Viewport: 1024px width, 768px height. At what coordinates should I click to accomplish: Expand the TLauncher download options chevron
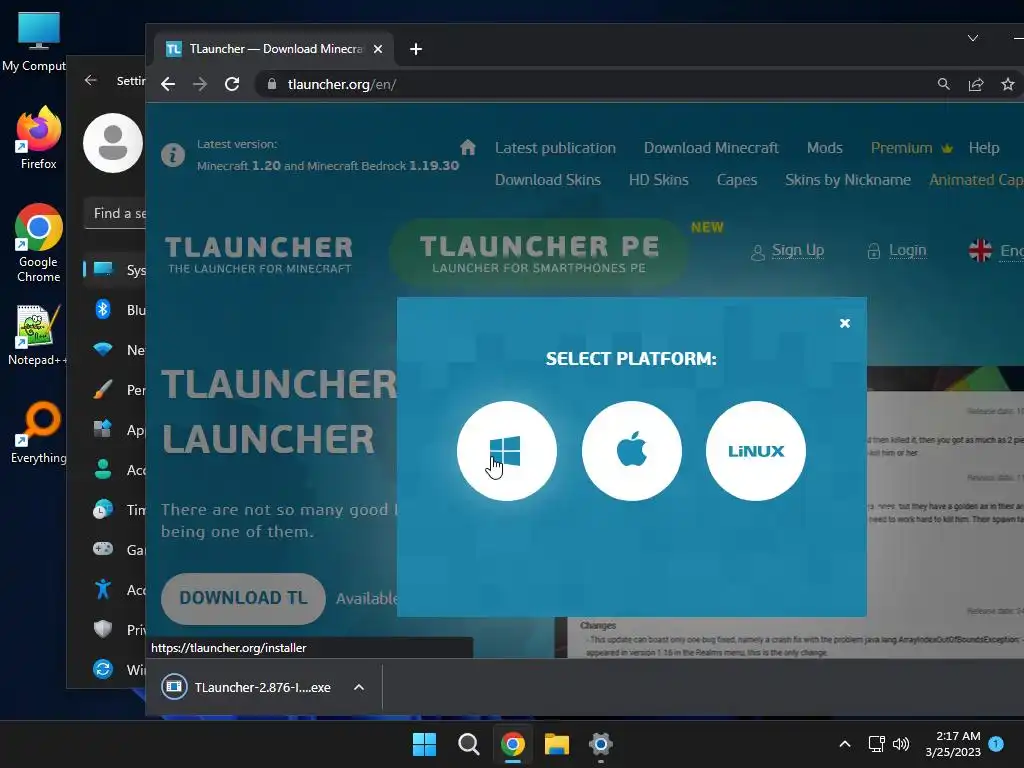coord(359,687)
